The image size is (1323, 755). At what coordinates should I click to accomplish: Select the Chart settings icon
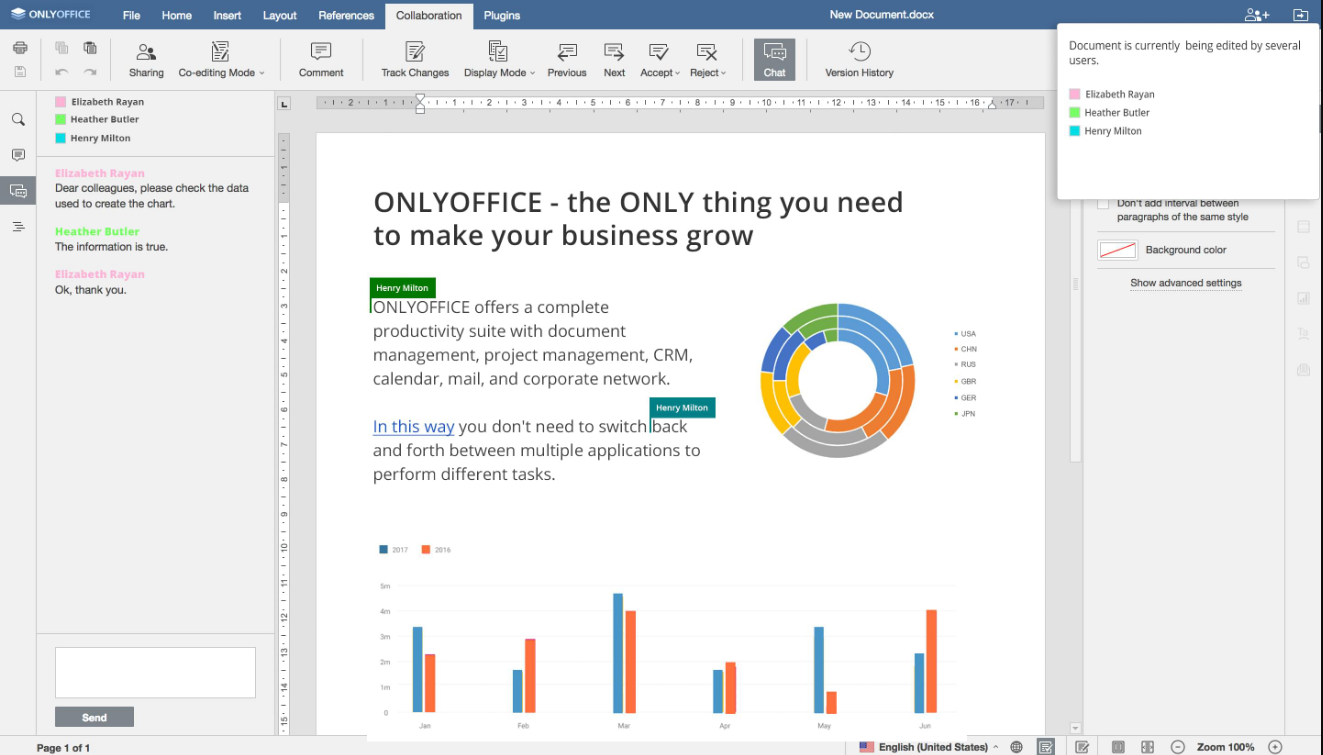tap(1302, 298)
